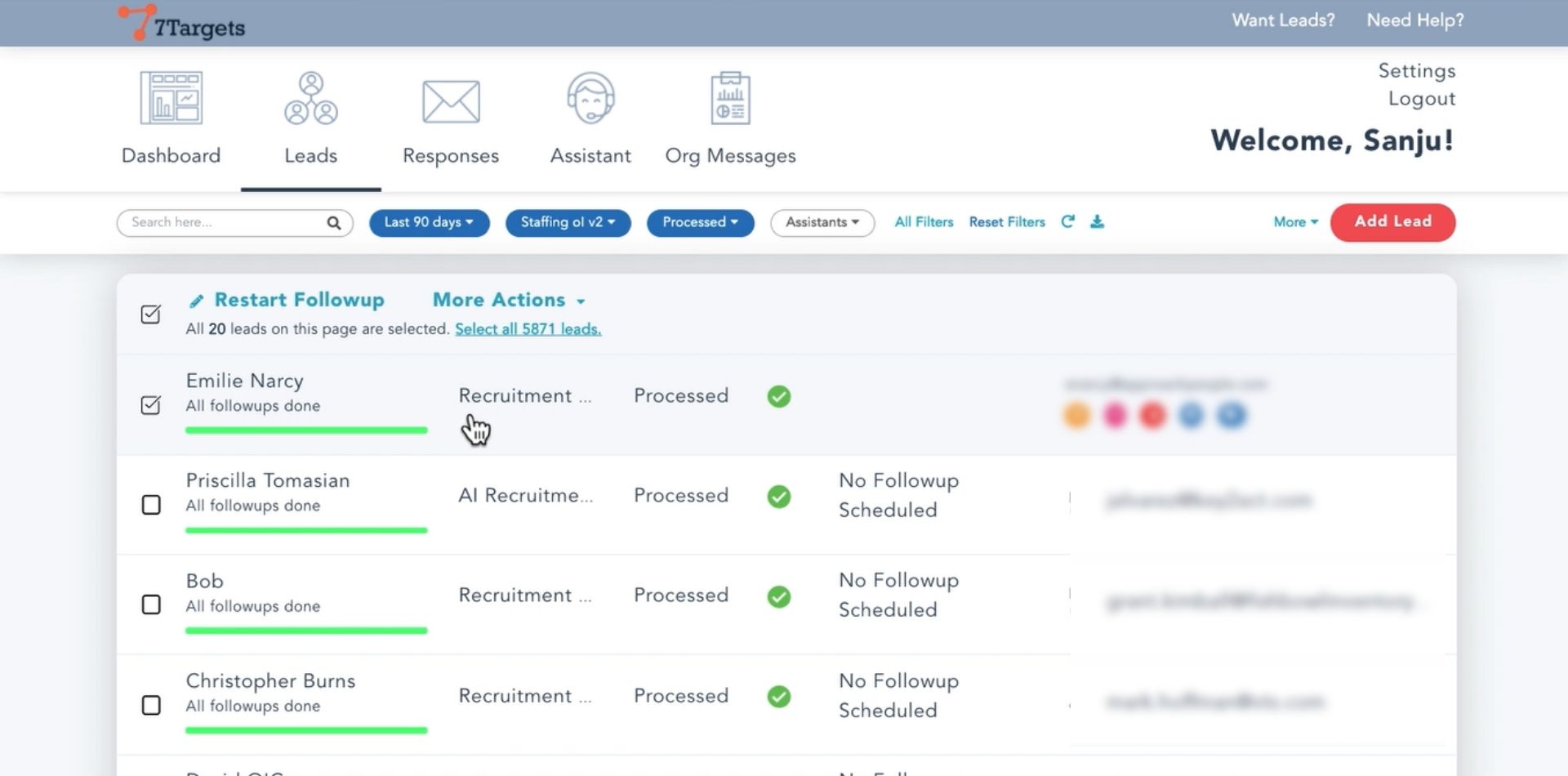Click the download leads icon
The image size is (1568, 776).
coord(1097,221)
